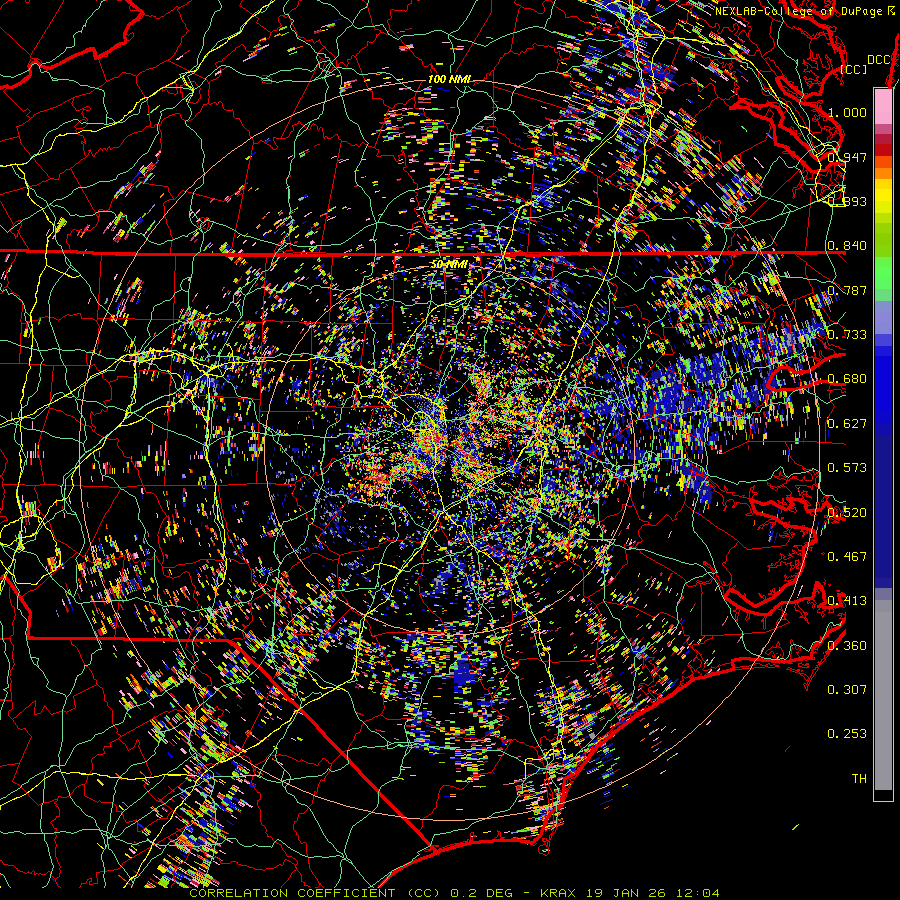Click the 1.000 value on the color scale
Image resolution: width=900 pixels, height=900 pixels.
[847, 112]
